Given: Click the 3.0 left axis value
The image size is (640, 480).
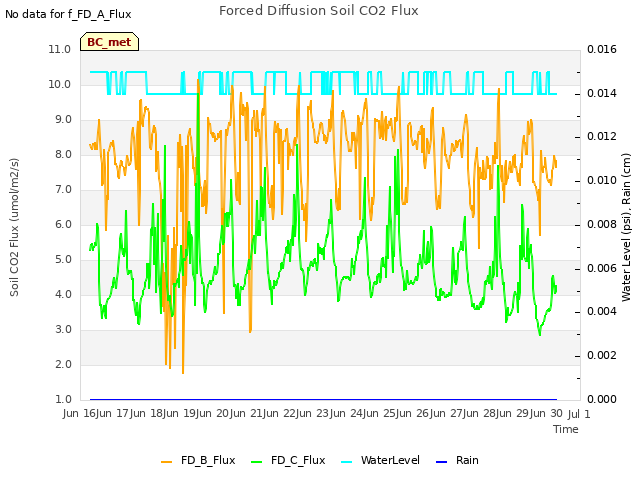Looking at the screenshot, I should pos(63,329).
